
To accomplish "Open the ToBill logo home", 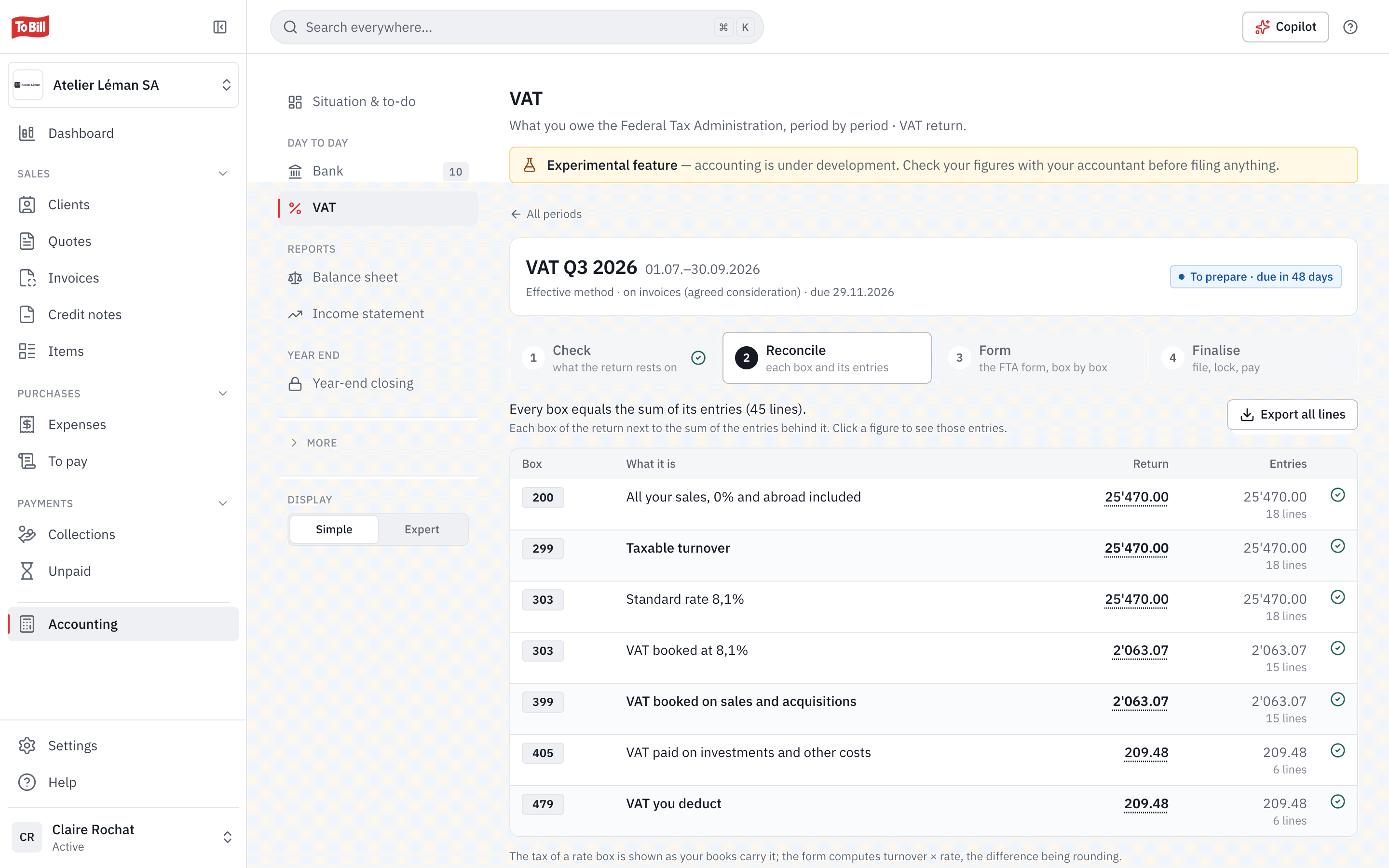I will point(30,27).
